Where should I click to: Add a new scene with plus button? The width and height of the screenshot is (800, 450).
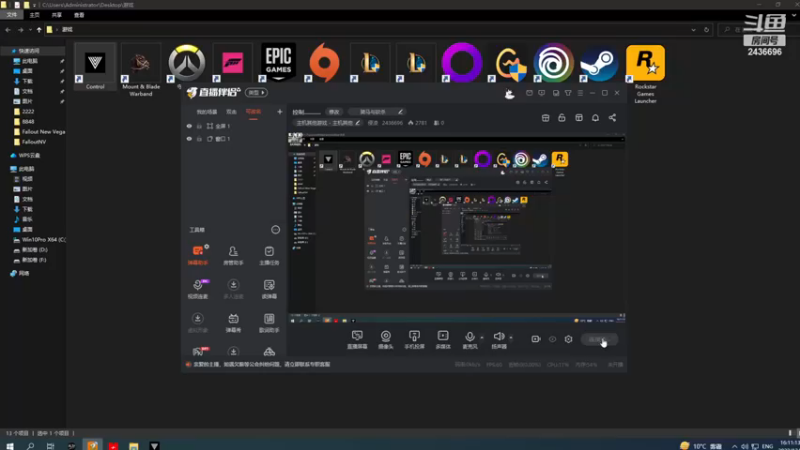click(280, 112)
